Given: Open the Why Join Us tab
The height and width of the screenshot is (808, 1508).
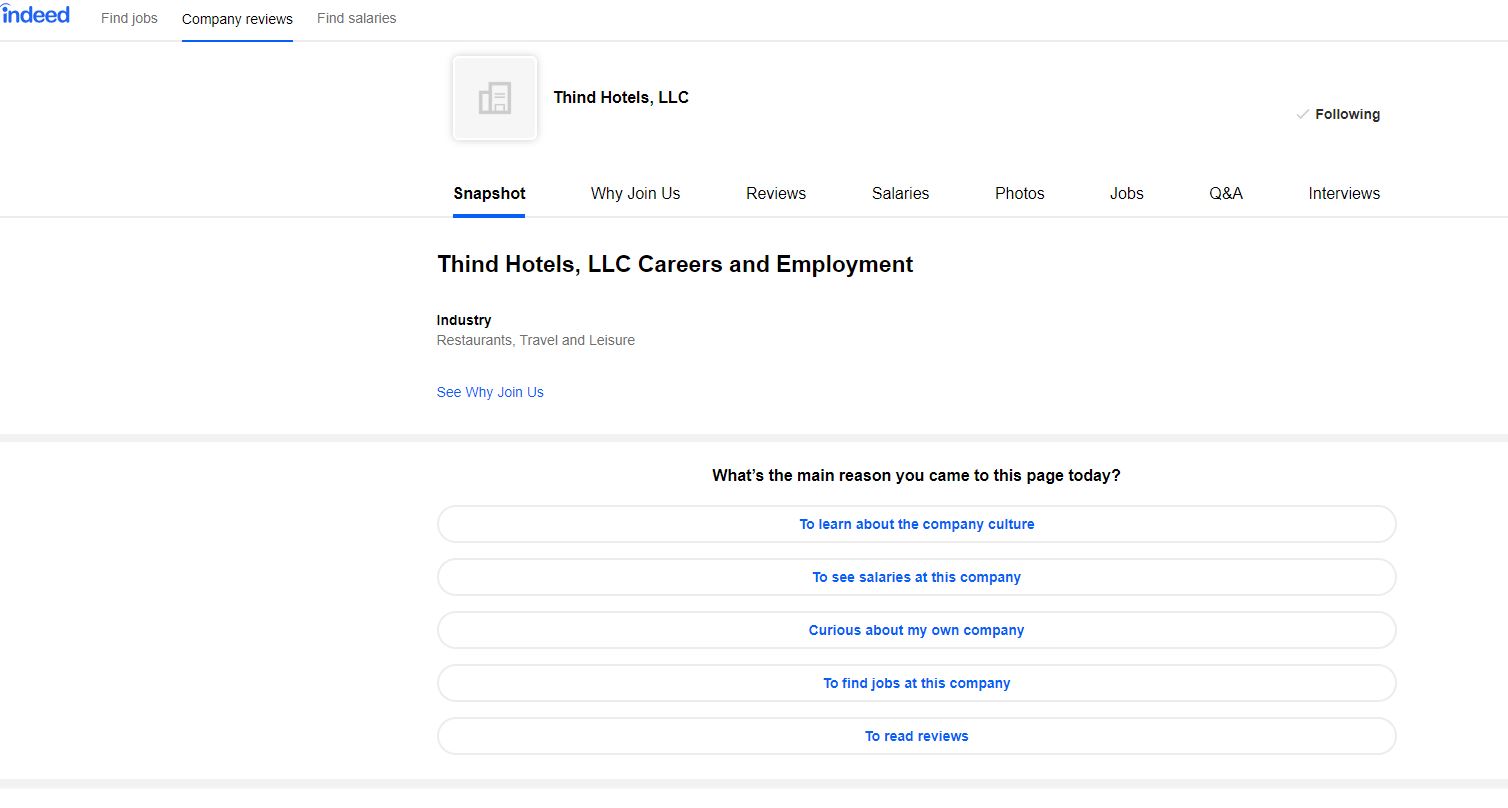Looking at the screenshot, I should (635, 194).
